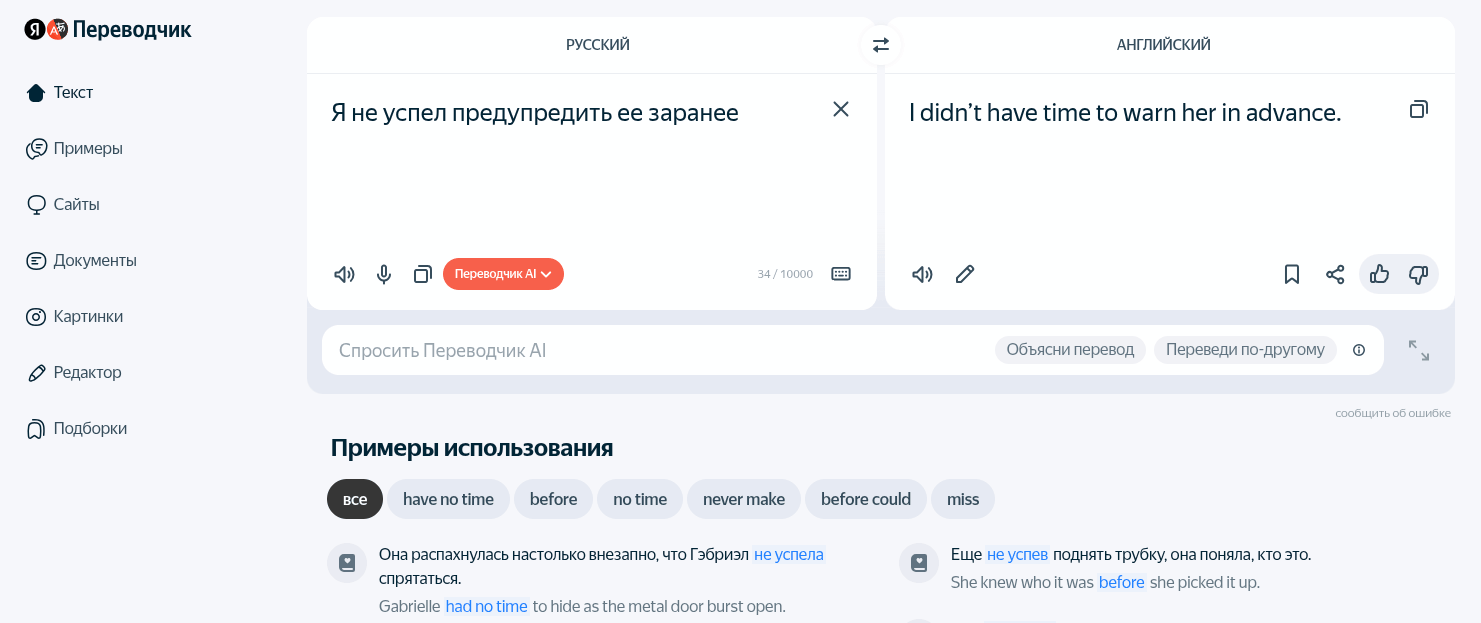Click Объясни перевод suggestion

pyautogui.click(x=1070, y=350)
